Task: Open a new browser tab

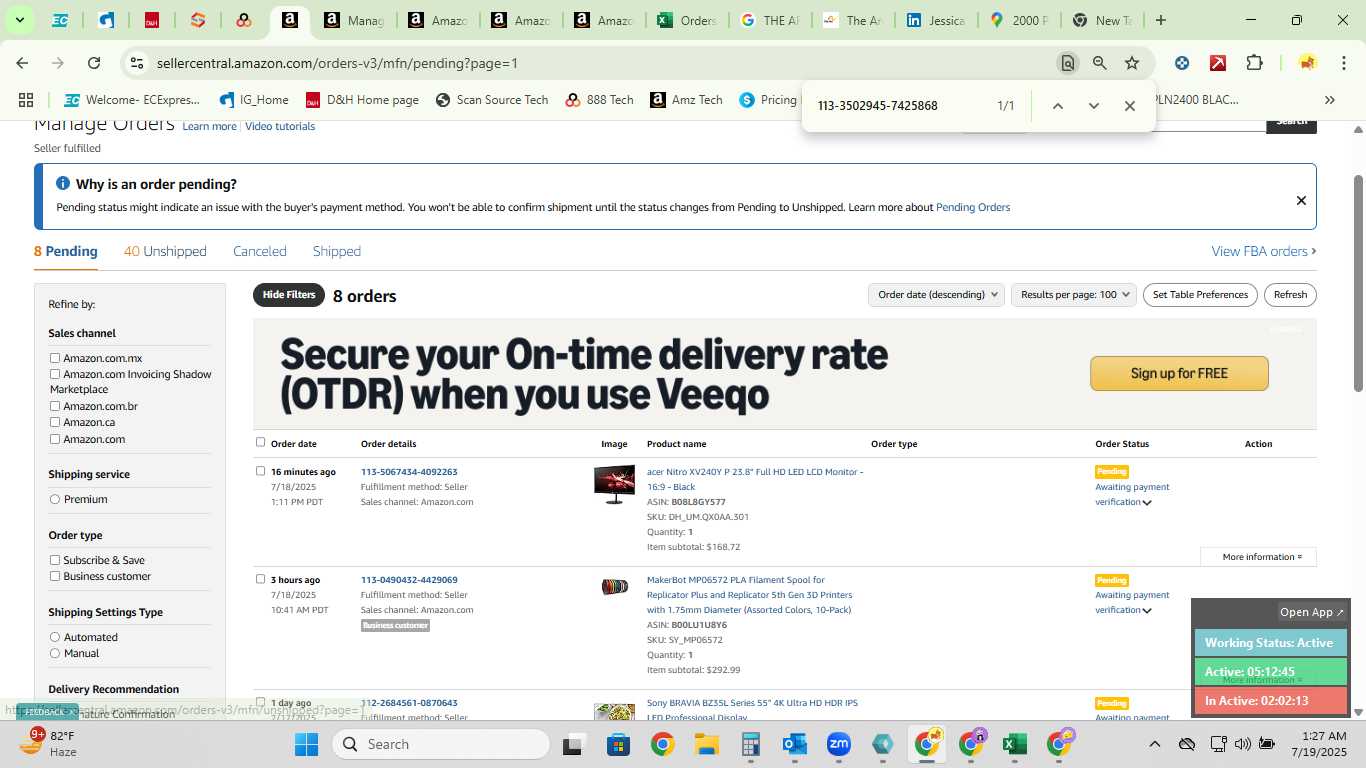Action: (x=1160, y=20)
